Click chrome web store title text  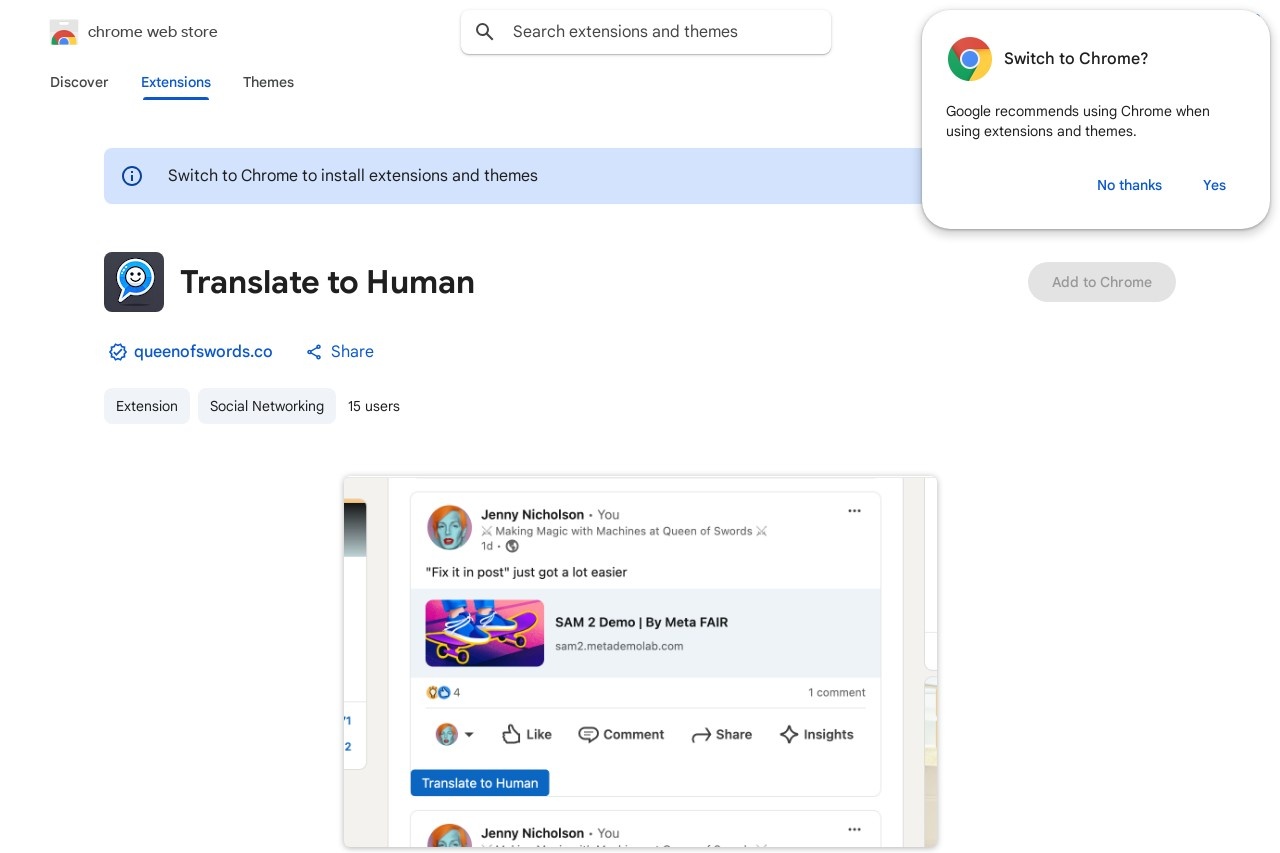tap(153, 32)
